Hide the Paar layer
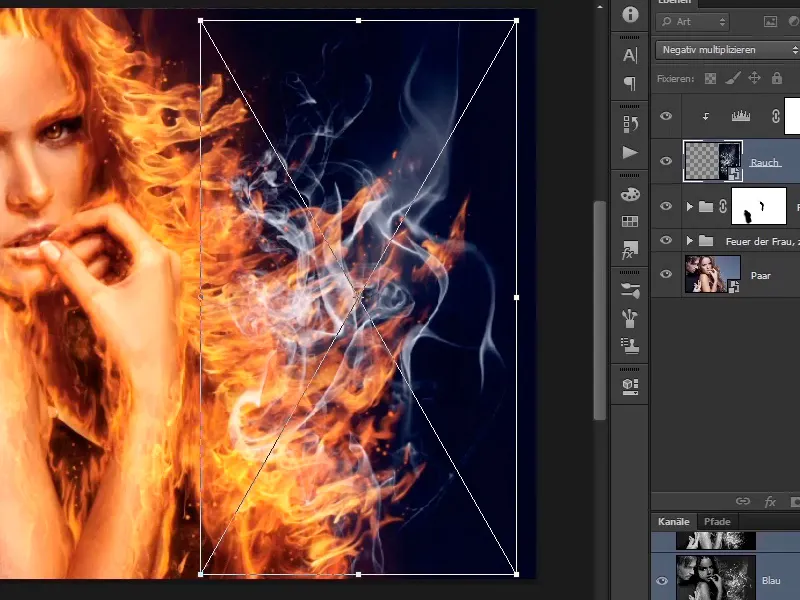 coord(666,274)
